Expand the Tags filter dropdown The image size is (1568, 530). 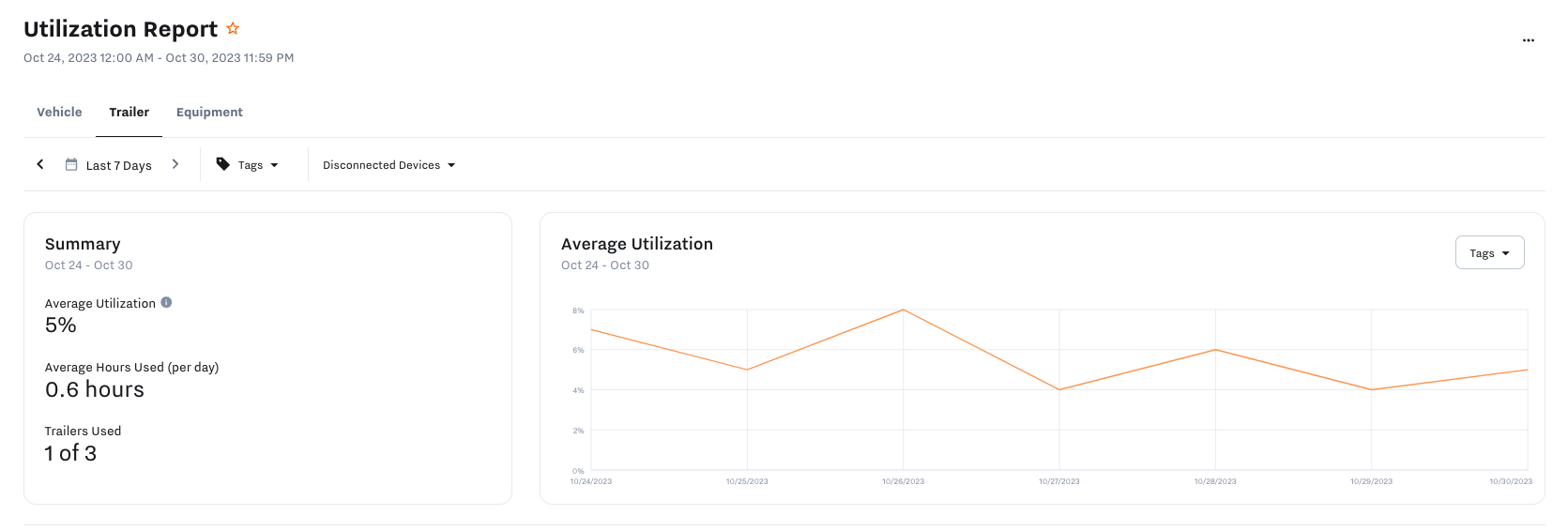[257, 165]
